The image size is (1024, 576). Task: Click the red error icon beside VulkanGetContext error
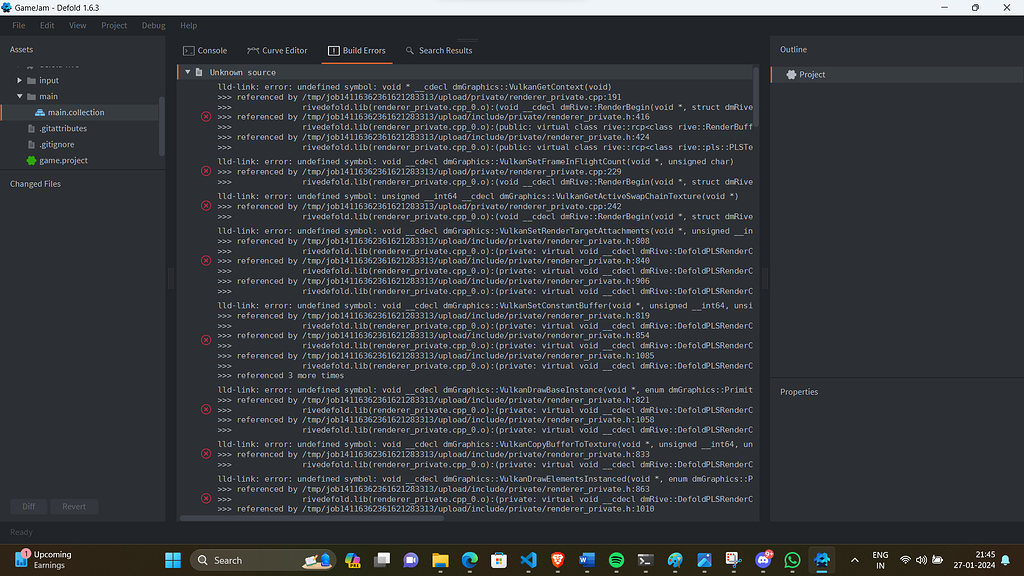point(205,117)
